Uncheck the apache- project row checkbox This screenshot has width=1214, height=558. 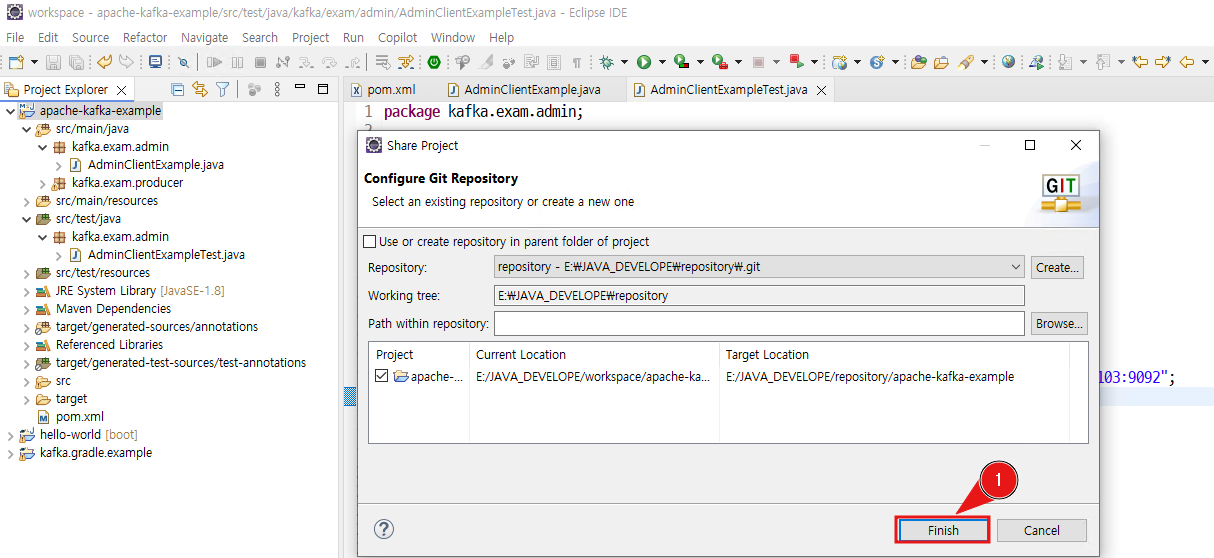382,377
